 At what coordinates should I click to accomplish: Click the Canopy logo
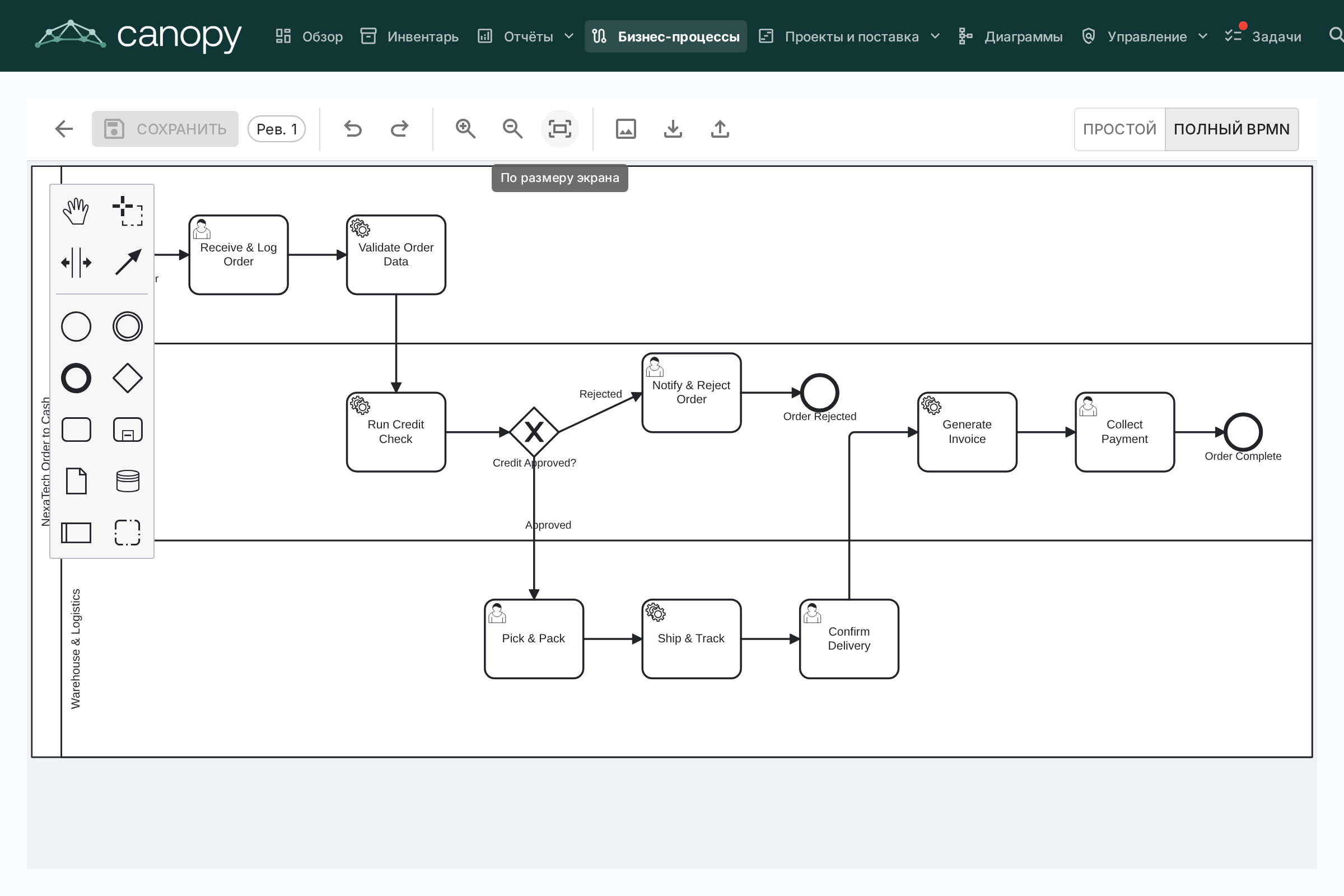(x=138, y=35)
